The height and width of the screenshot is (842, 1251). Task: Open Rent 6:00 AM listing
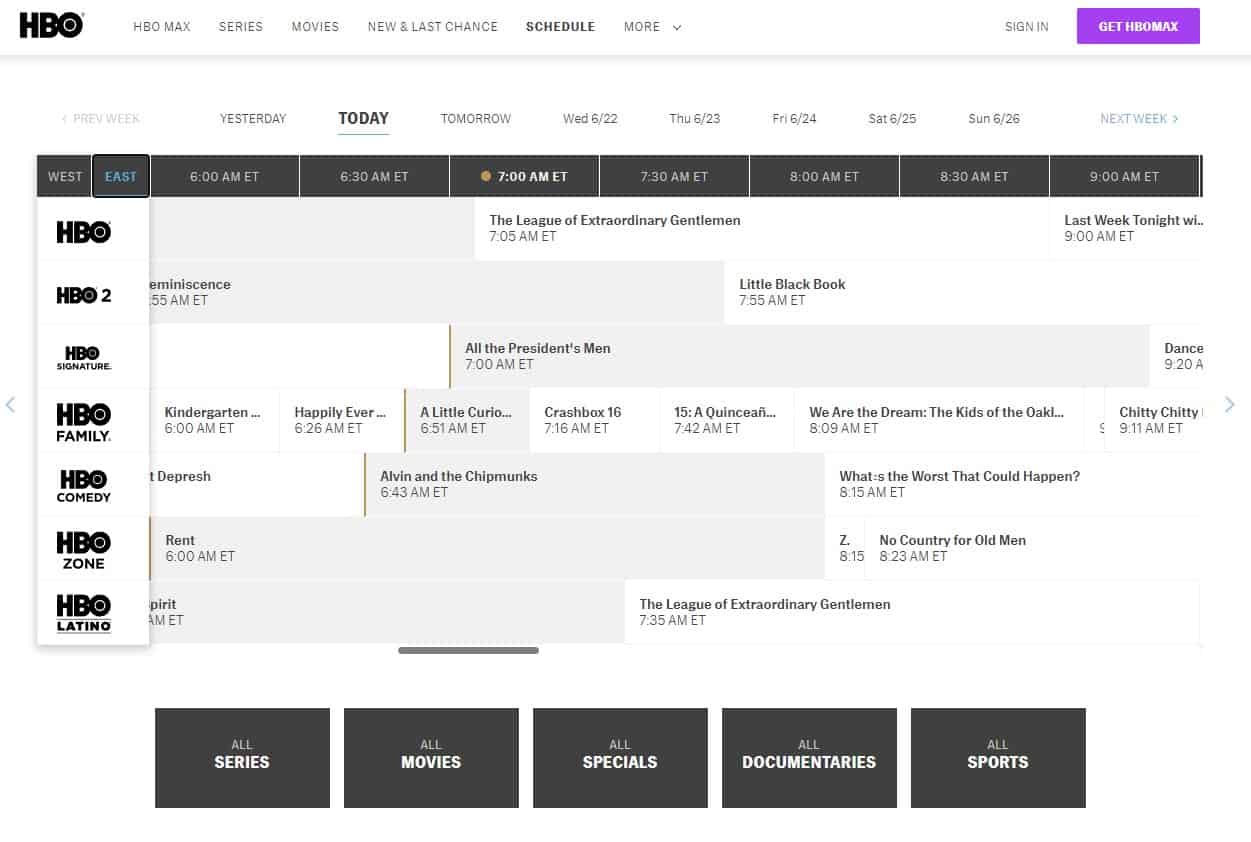[487, 548]
